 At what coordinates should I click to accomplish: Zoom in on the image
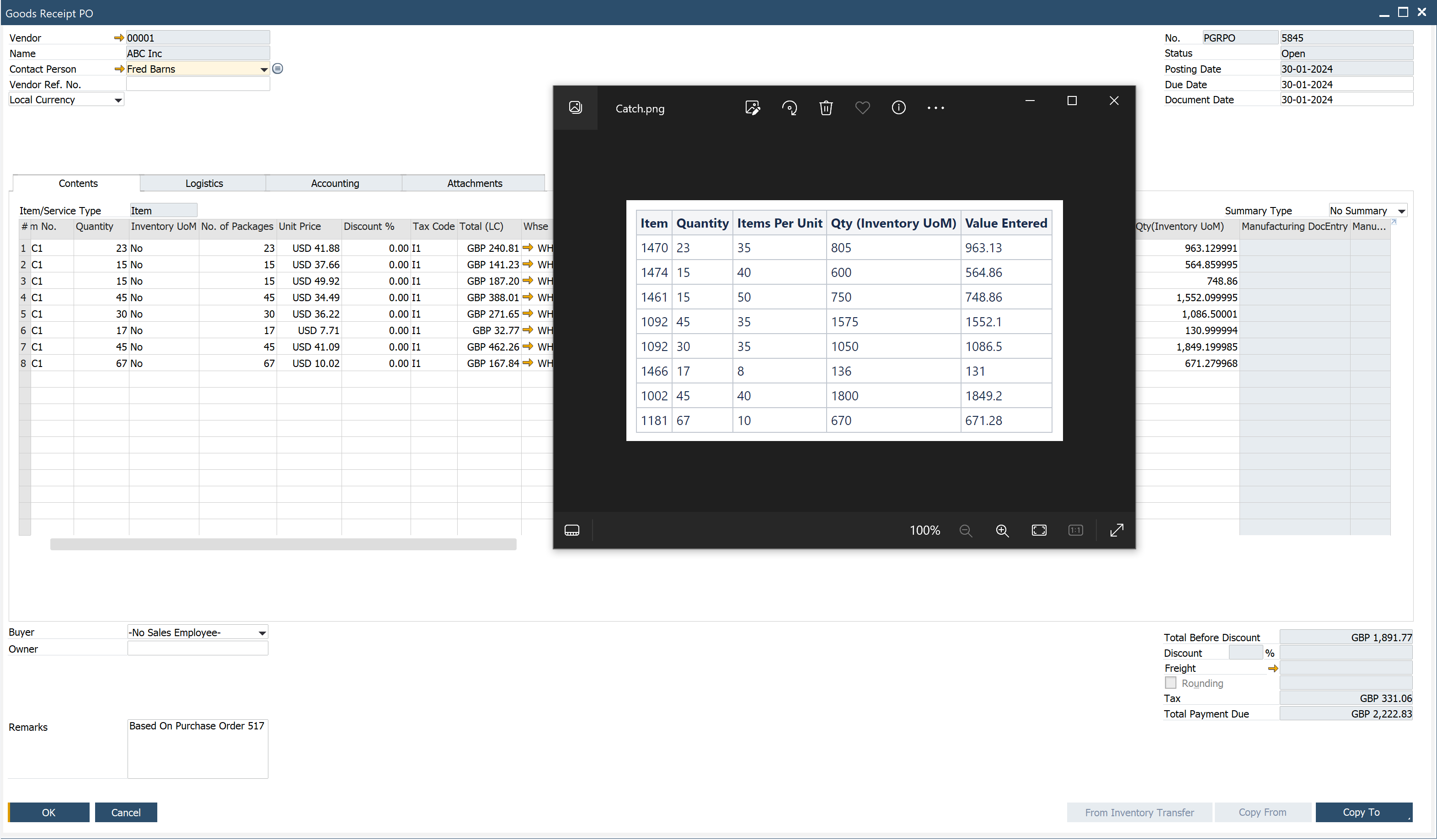pos(1003,530)
